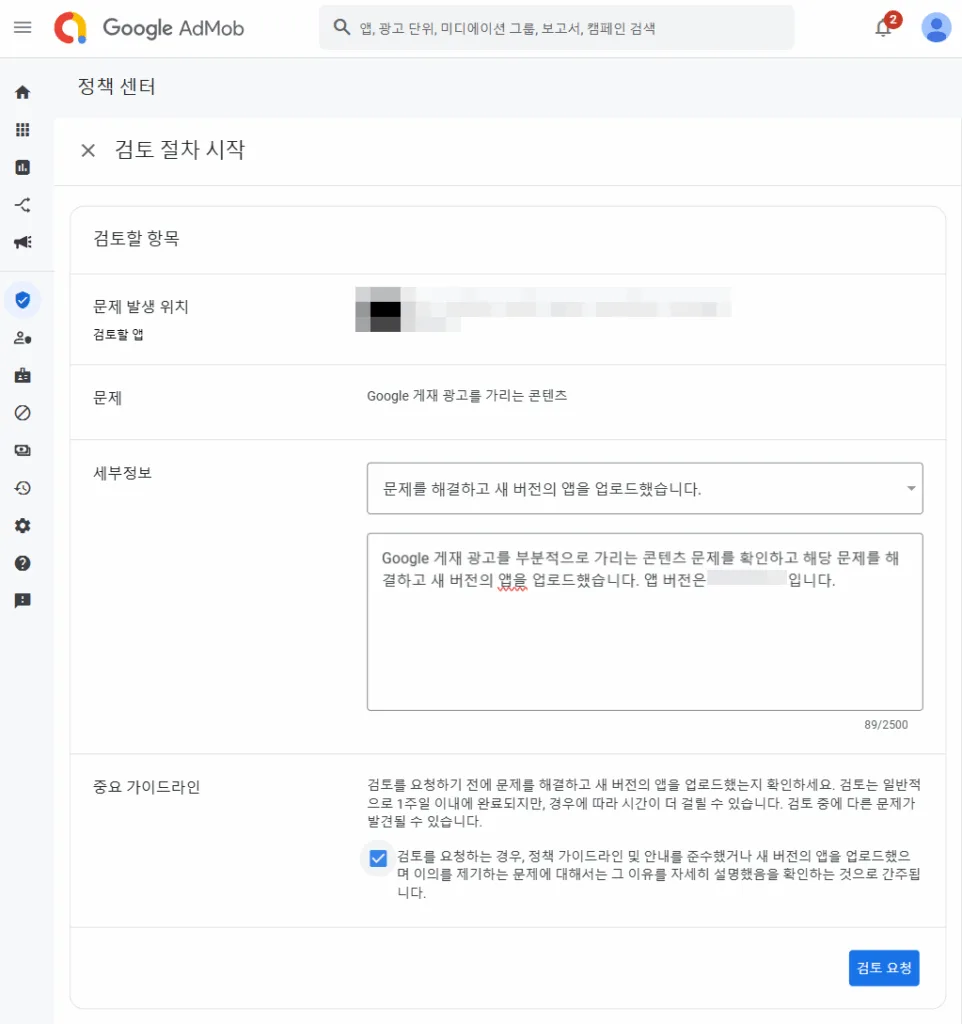962x1024 pixels.
Task: Click the 세부정보 label
Action: (122, 473)
